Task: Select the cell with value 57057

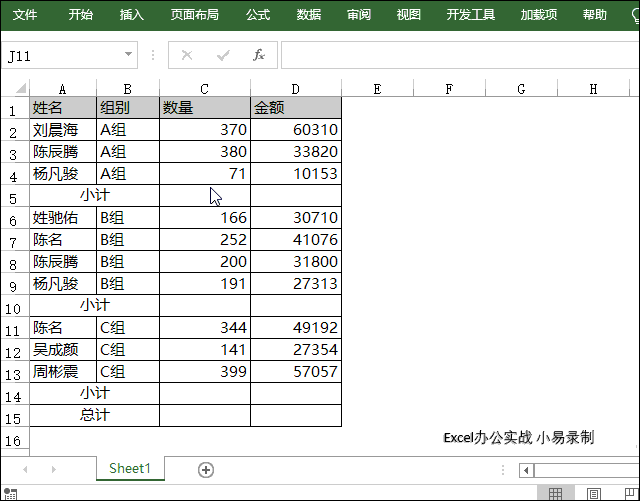Action: pos(296,372)
